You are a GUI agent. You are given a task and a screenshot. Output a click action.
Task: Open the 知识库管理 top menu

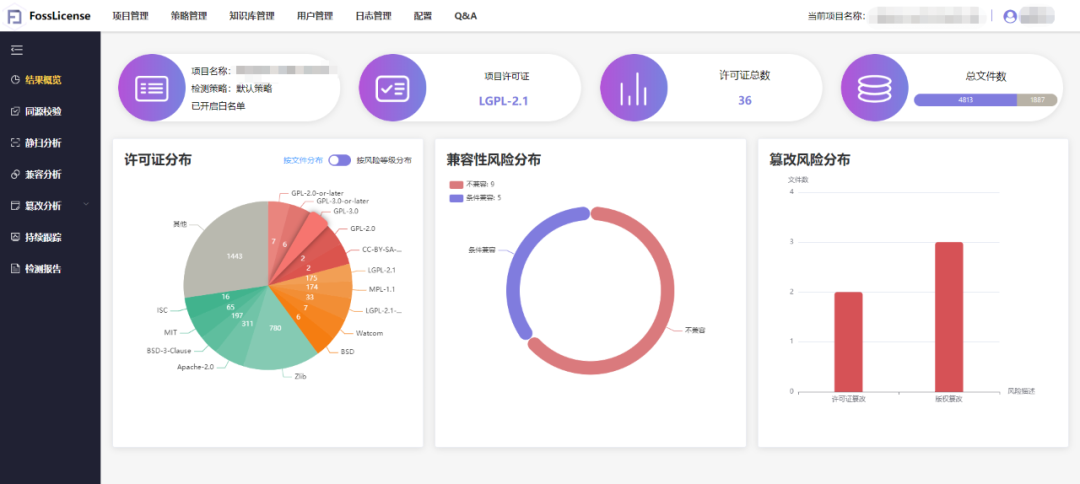(x=250, y=16)
